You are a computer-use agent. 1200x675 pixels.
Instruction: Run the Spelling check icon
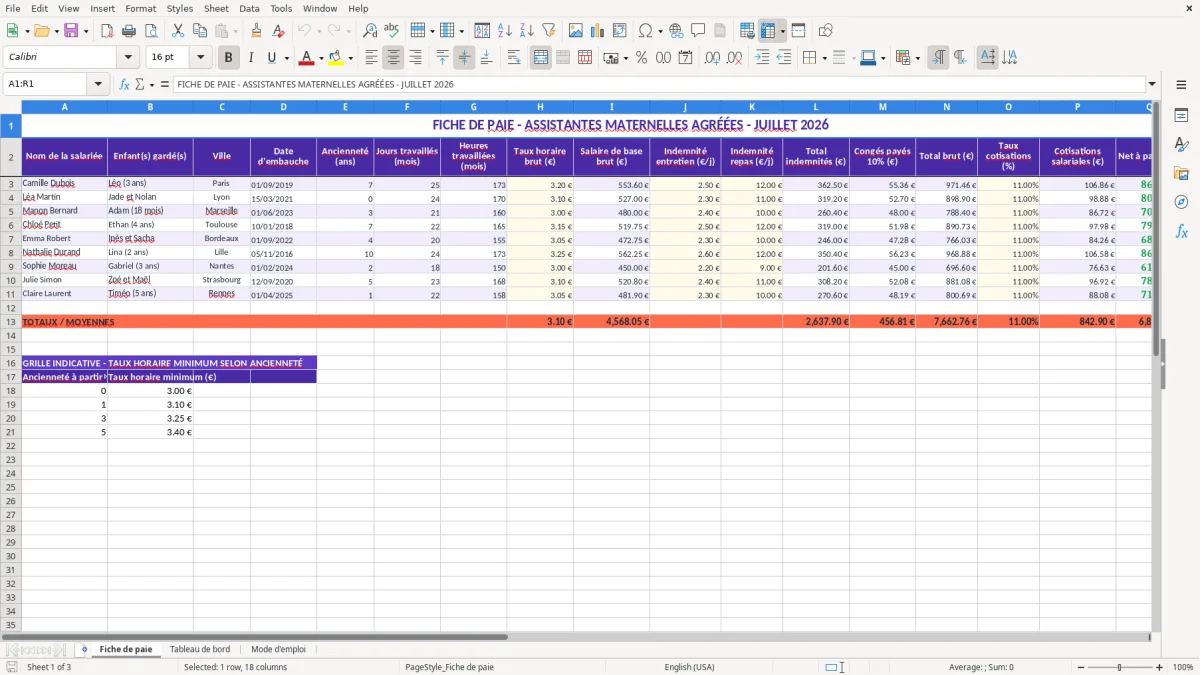point(392,31)
